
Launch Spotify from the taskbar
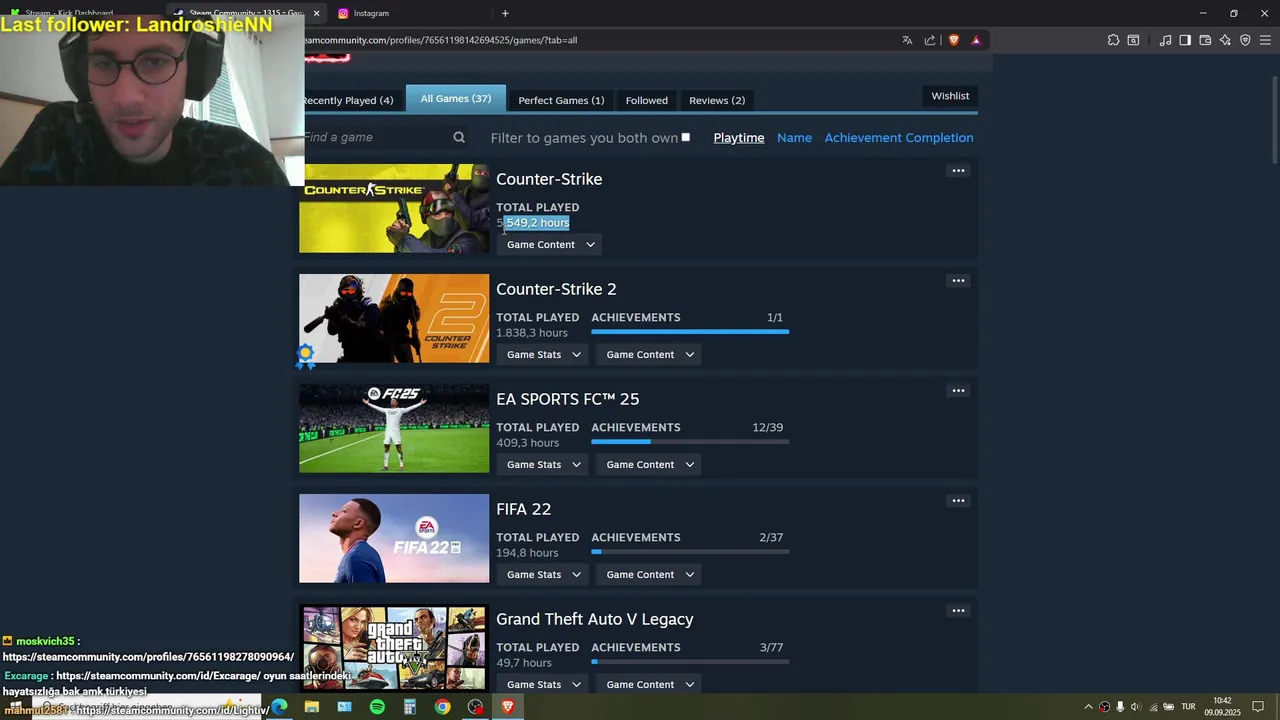pos(377,707)
